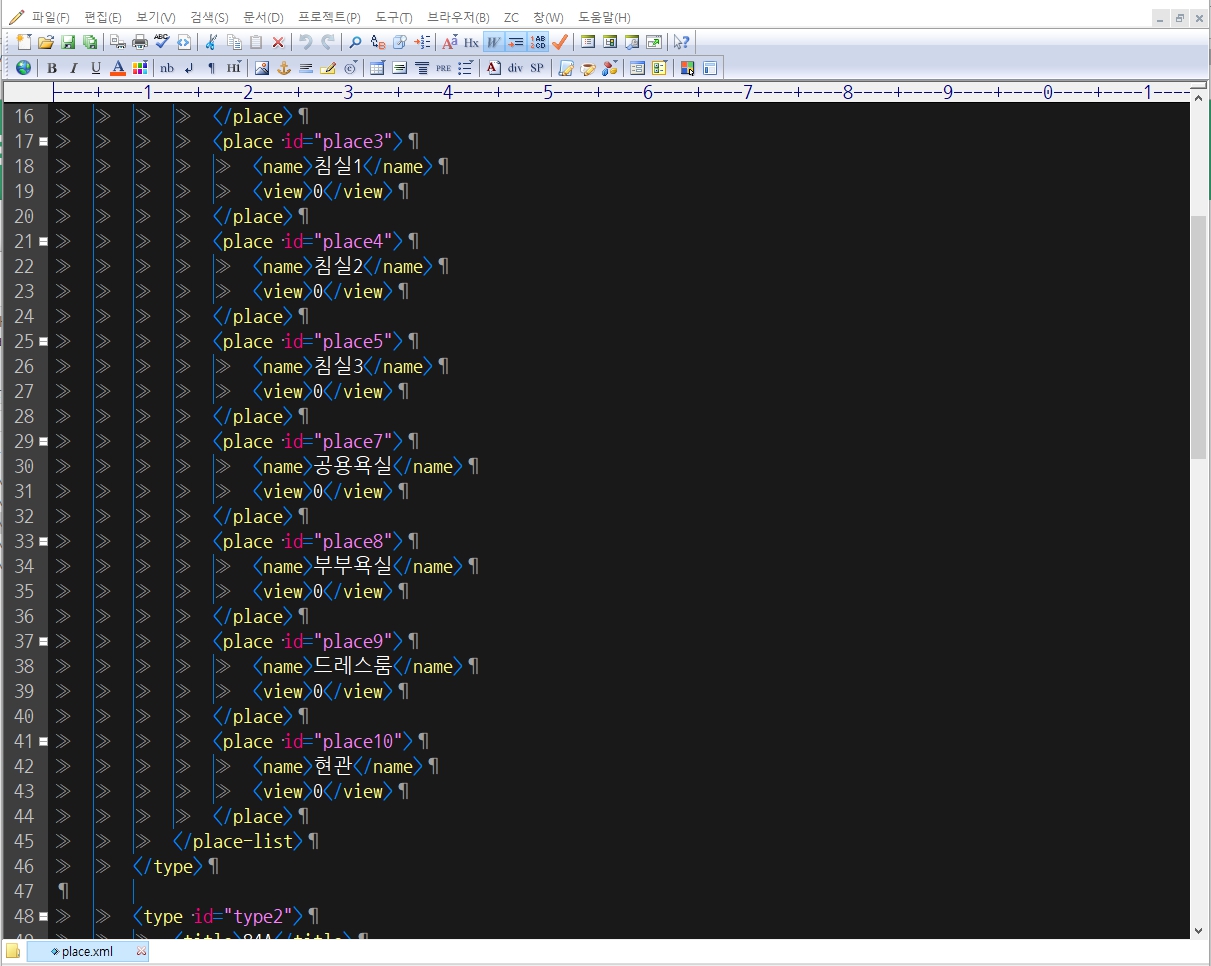Create a new document with the New icon
This screenshot has width=1211, height=966.
click(24, 42)
